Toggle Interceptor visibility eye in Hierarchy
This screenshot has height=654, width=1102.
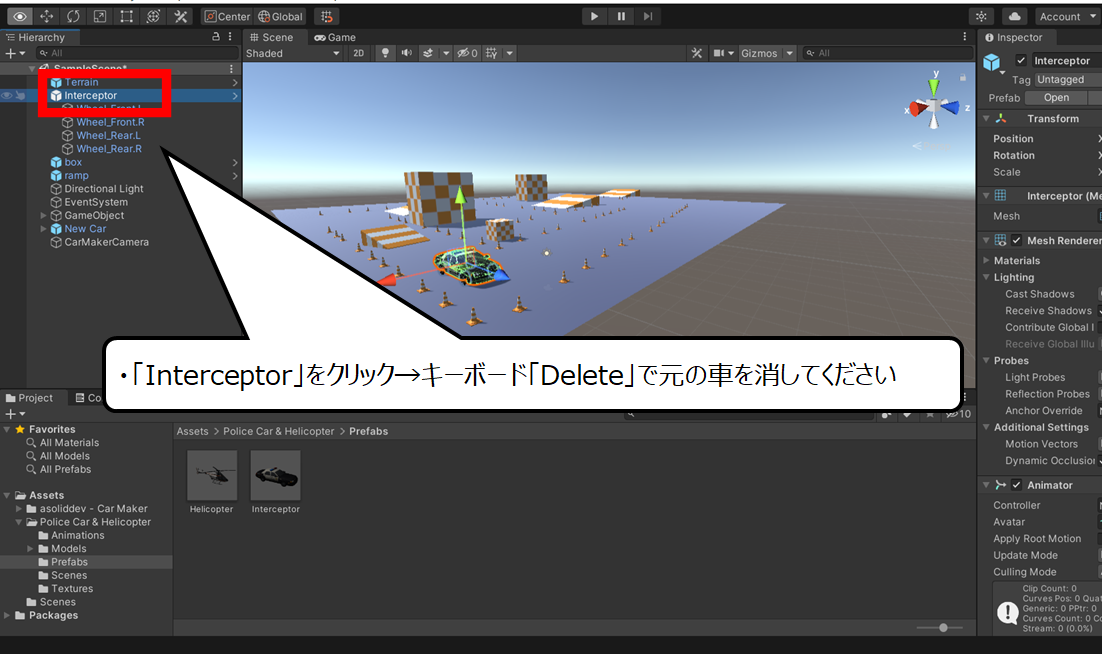click(x=7, y=96)
